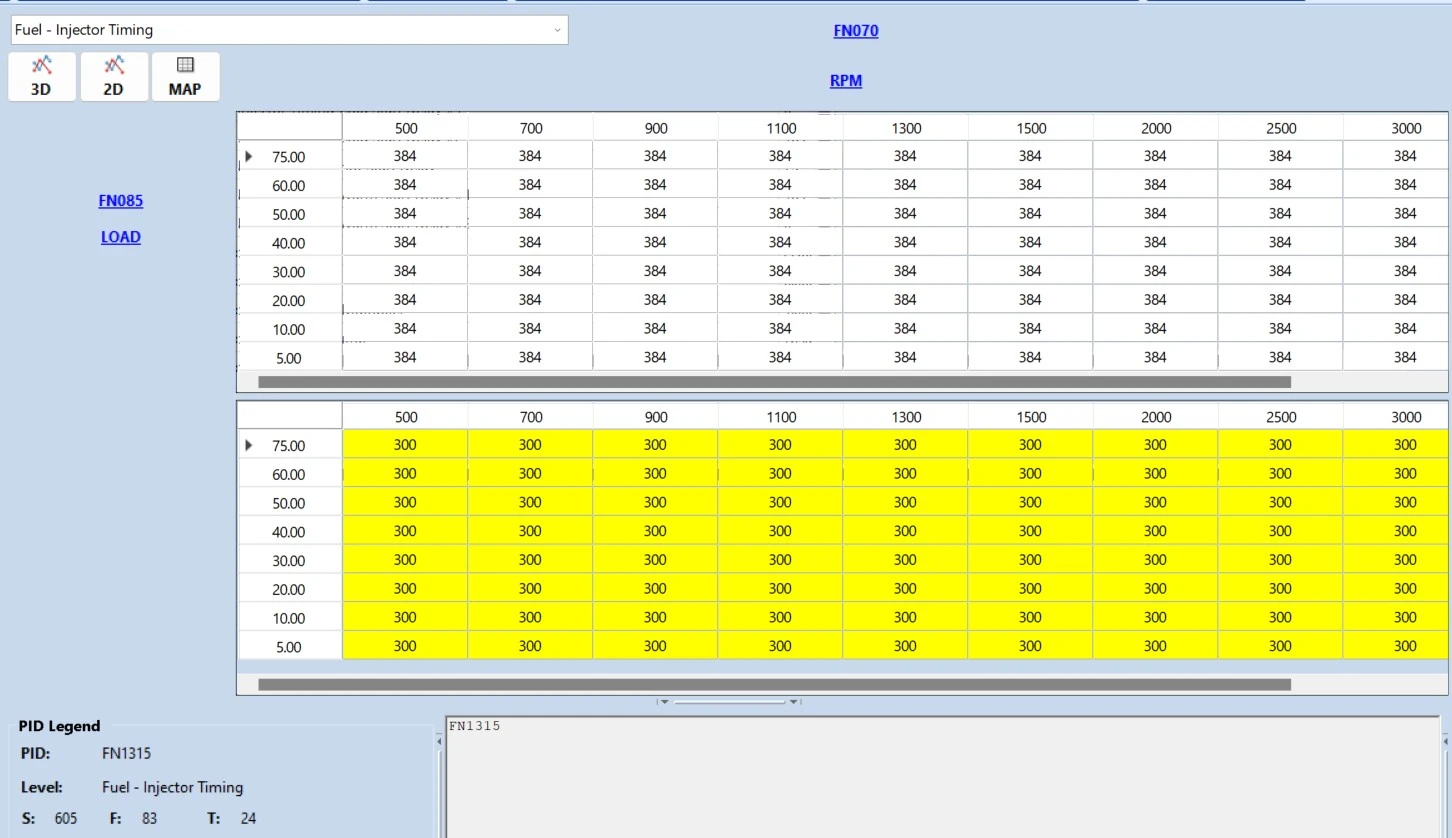
Task: Click the yellow 300 cell at load 75.00, RPM 3000
Action: [1396, 445]
